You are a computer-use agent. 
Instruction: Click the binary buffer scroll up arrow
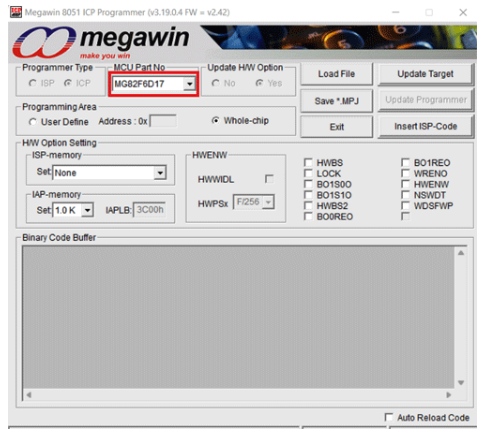461,253
